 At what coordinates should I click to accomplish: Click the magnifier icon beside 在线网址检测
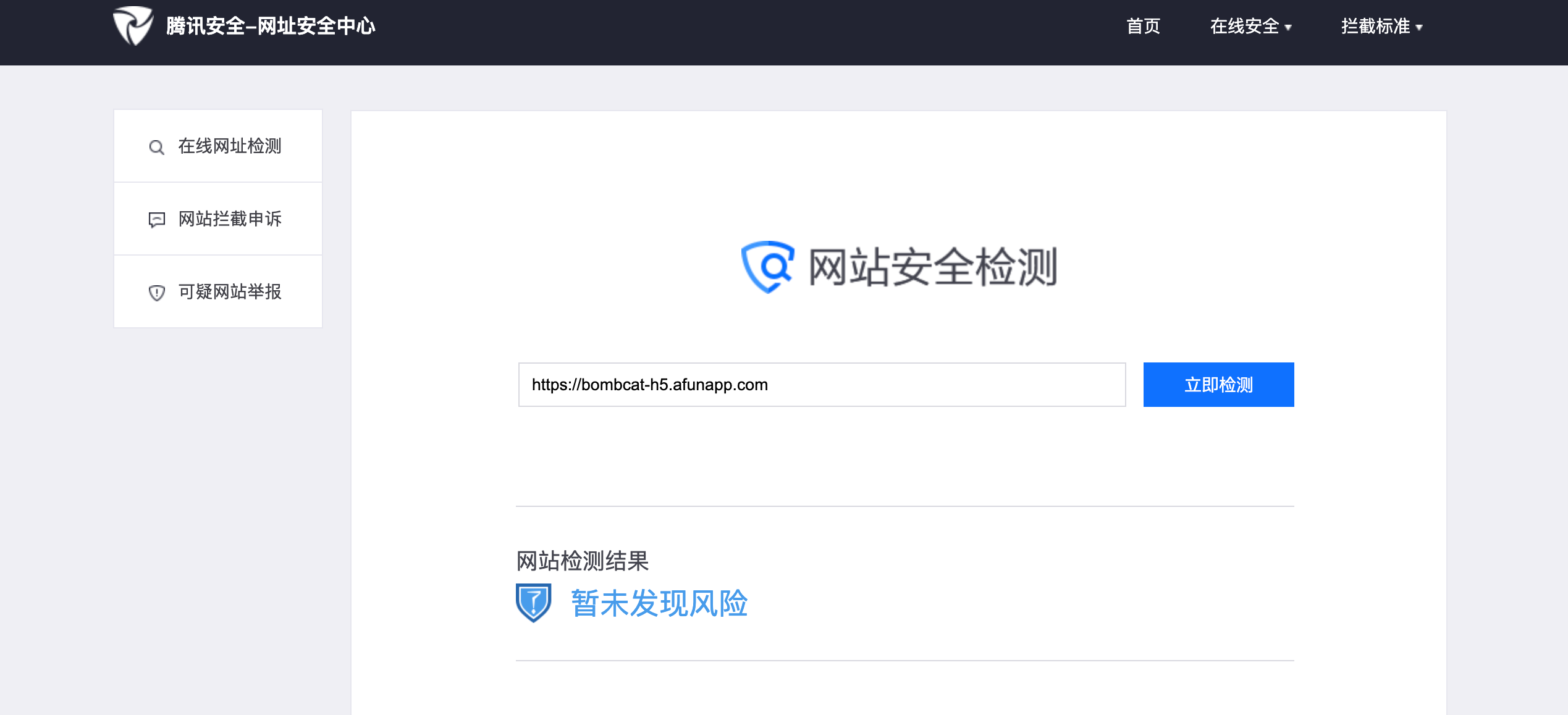pyautogui.click(x=156, y=147)
